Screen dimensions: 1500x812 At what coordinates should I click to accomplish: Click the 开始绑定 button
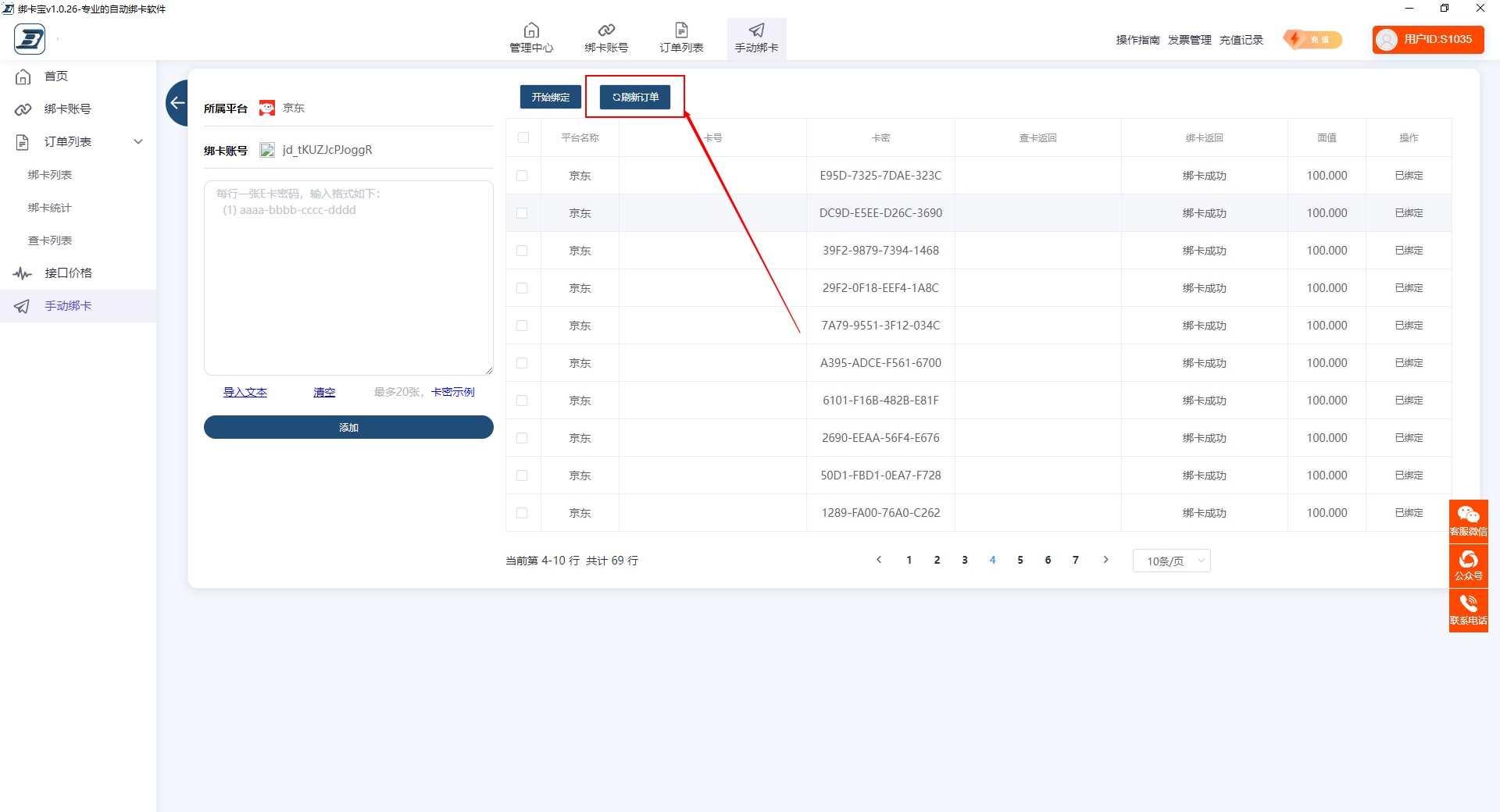[x=551, y=97]
